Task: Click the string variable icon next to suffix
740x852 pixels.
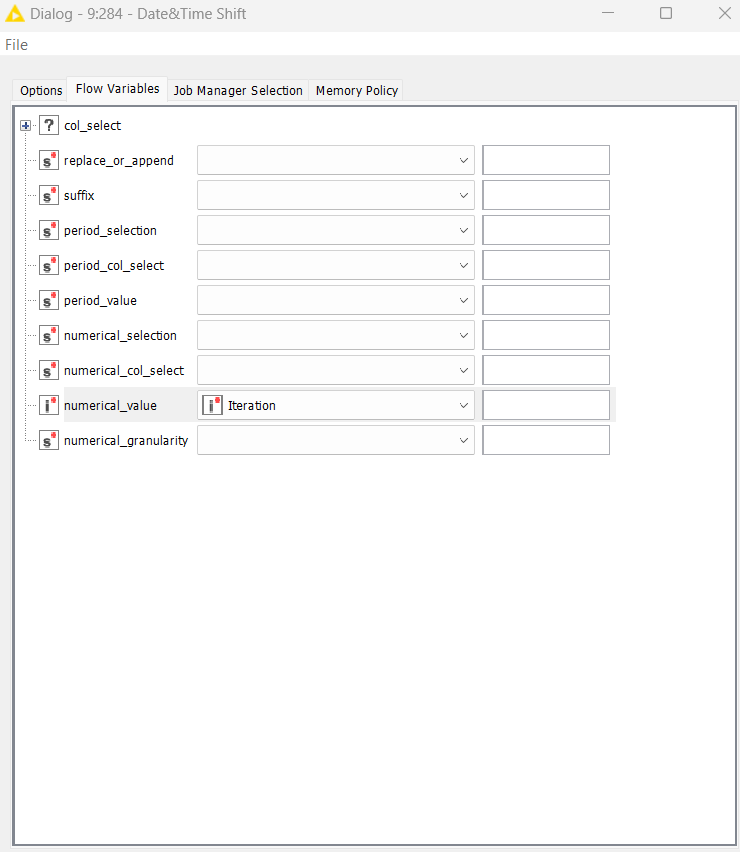Action: [x=49, y=196]
